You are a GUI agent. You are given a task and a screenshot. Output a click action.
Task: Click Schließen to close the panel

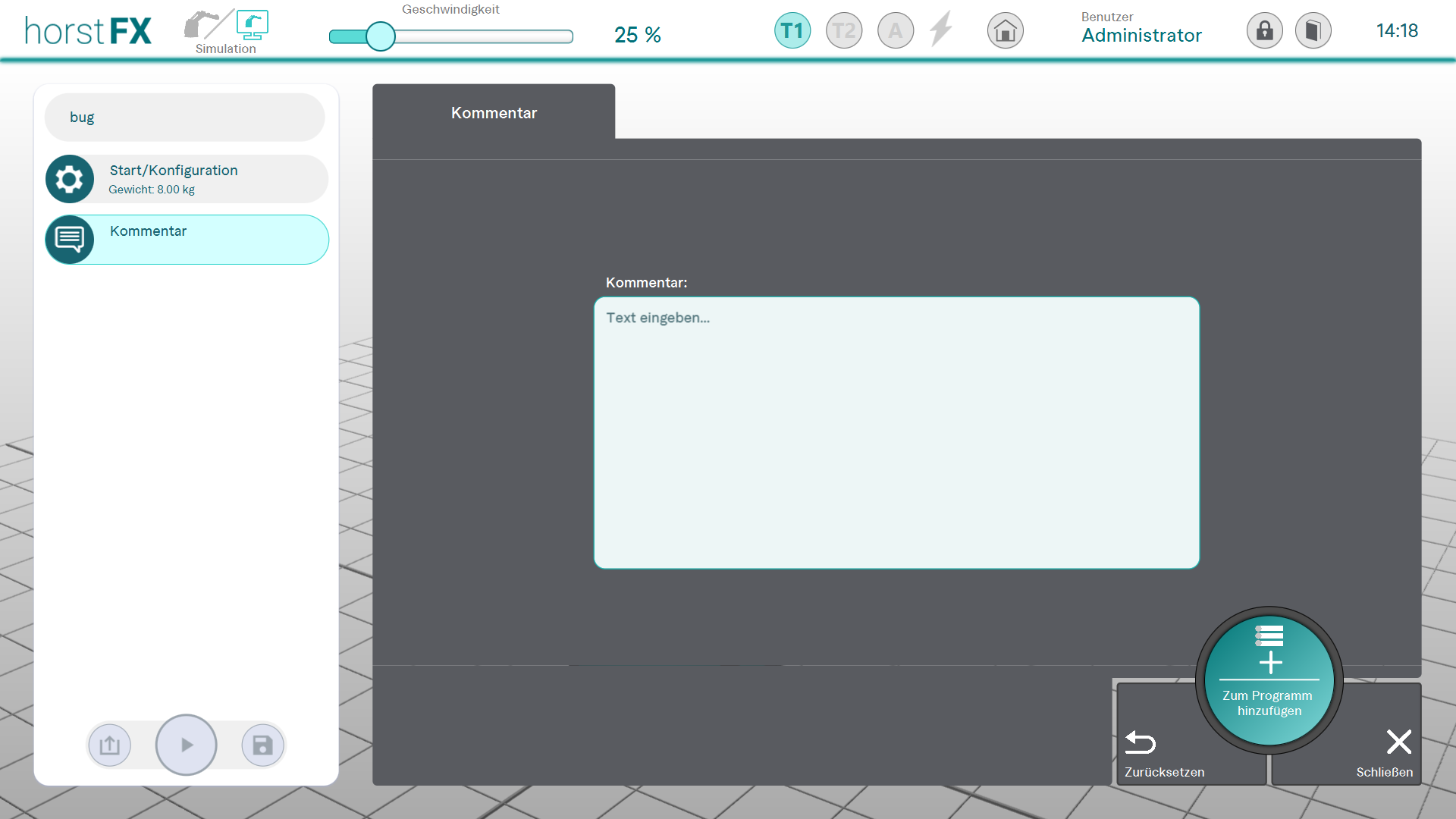tap(1385, 753)
